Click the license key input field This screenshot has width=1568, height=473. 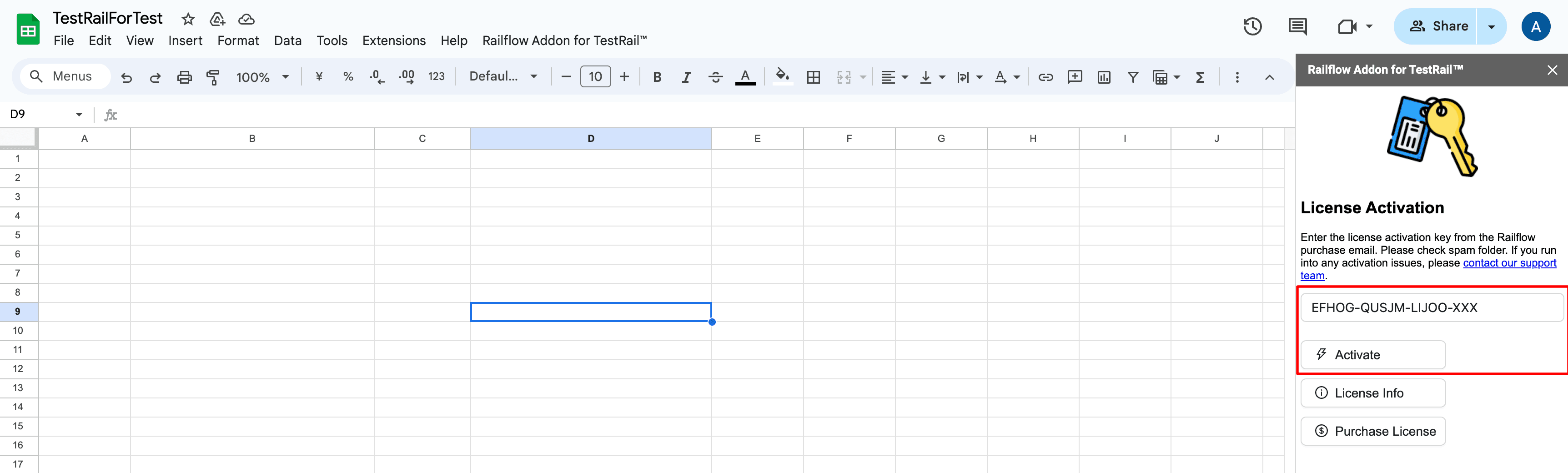point(1432,308)
